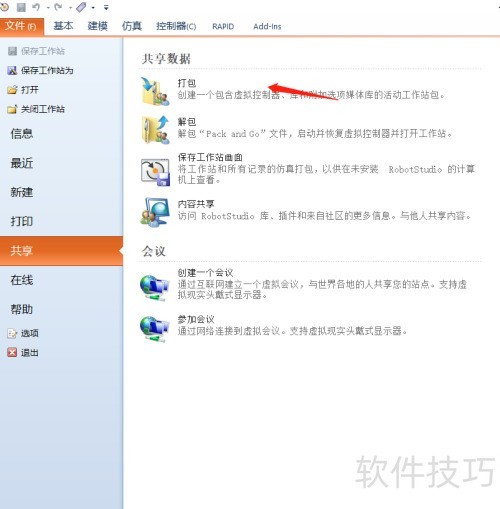Open the customize quick access toolbar dropdown
Viewport: 500px width, 509px height.
click(x=106, y=7)
